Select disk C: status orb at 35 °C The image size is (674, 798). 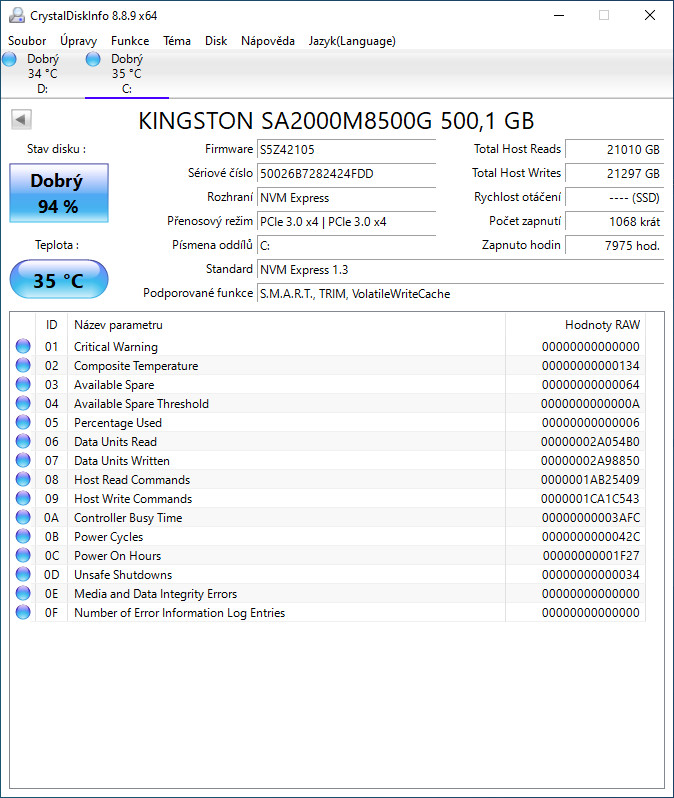94,60
